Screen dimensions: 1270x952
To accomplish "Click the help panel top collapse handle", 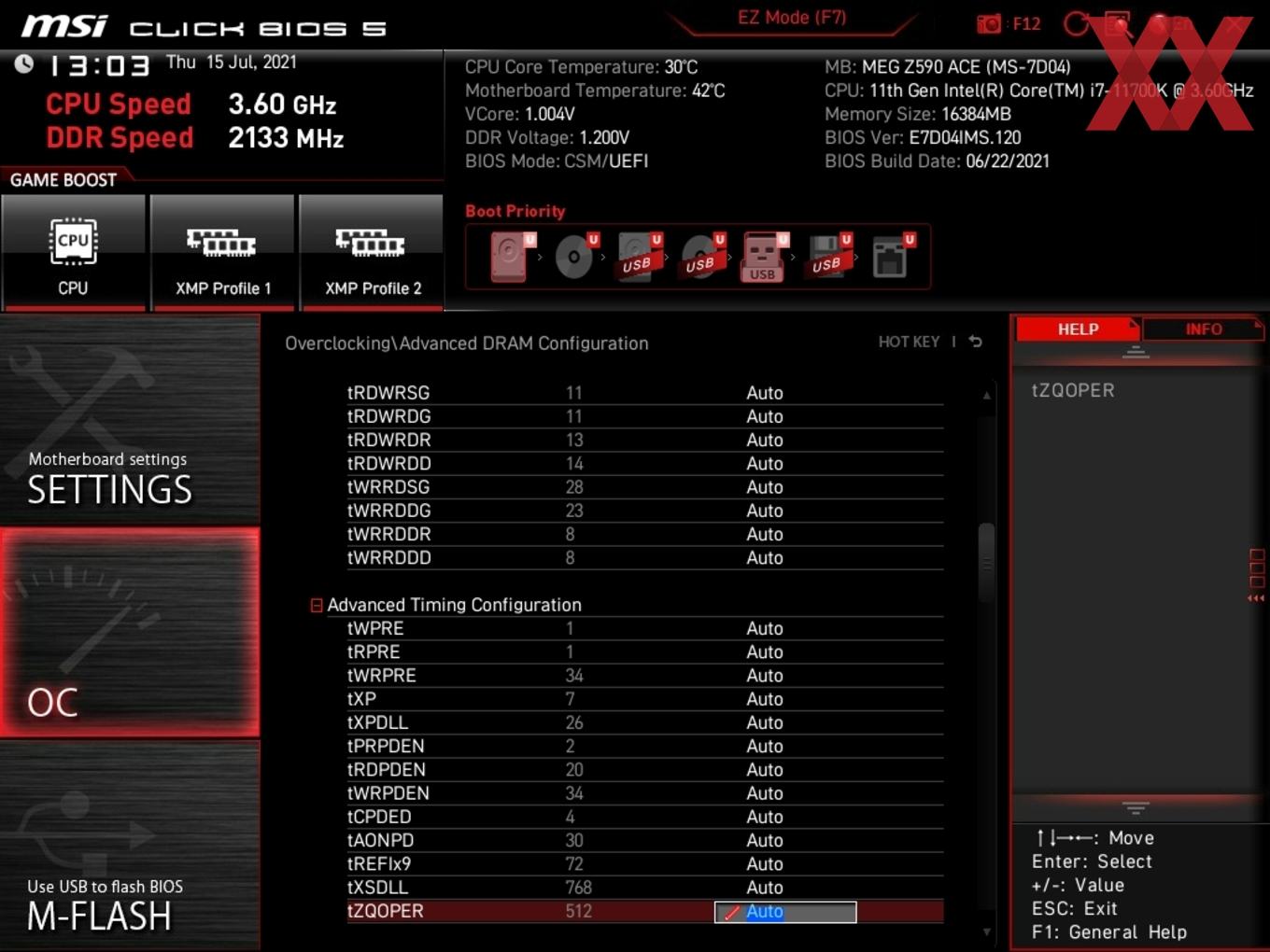I will click(1136, 352).
